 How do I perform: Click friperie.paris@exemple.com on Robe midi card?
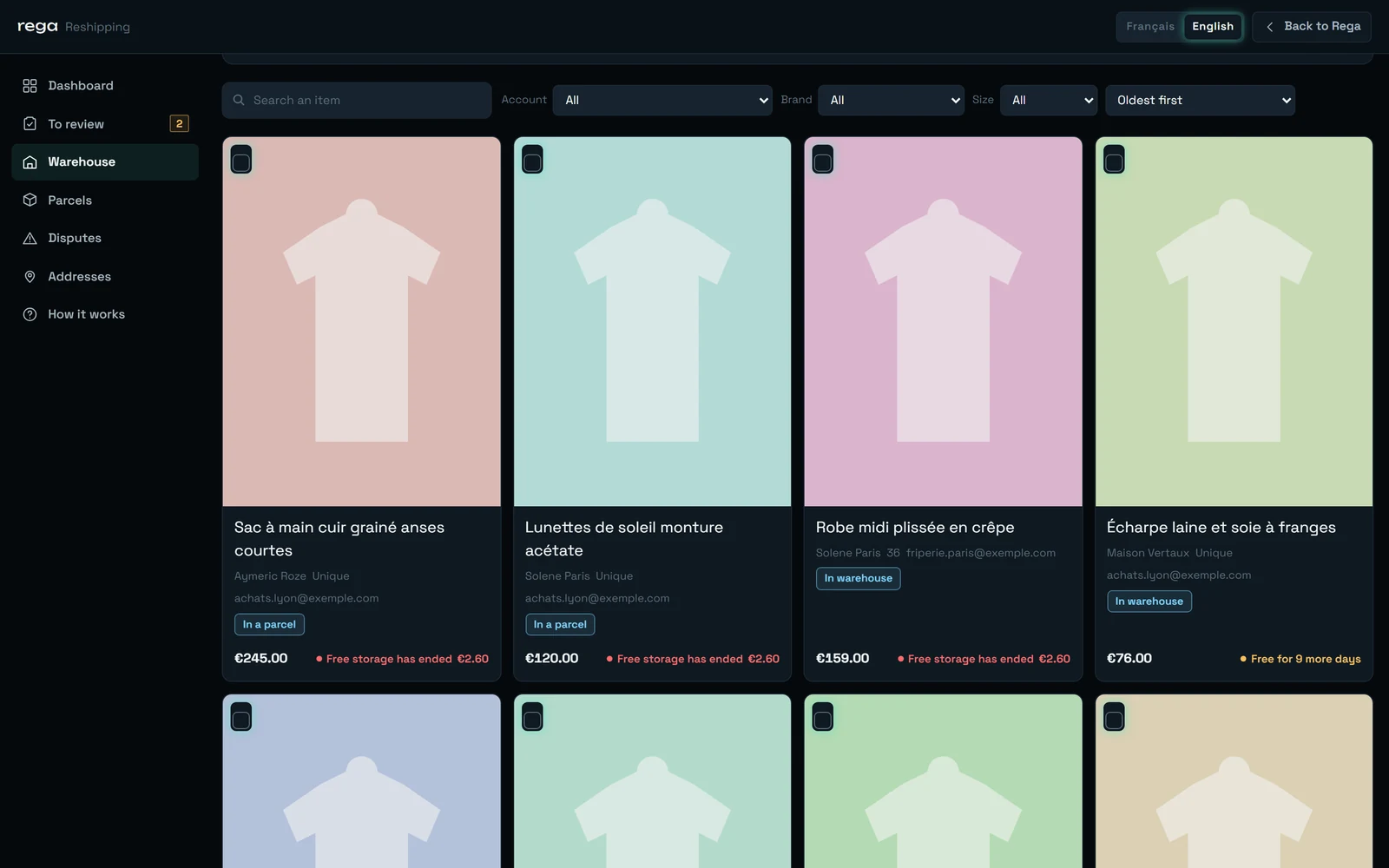point(981,553)
